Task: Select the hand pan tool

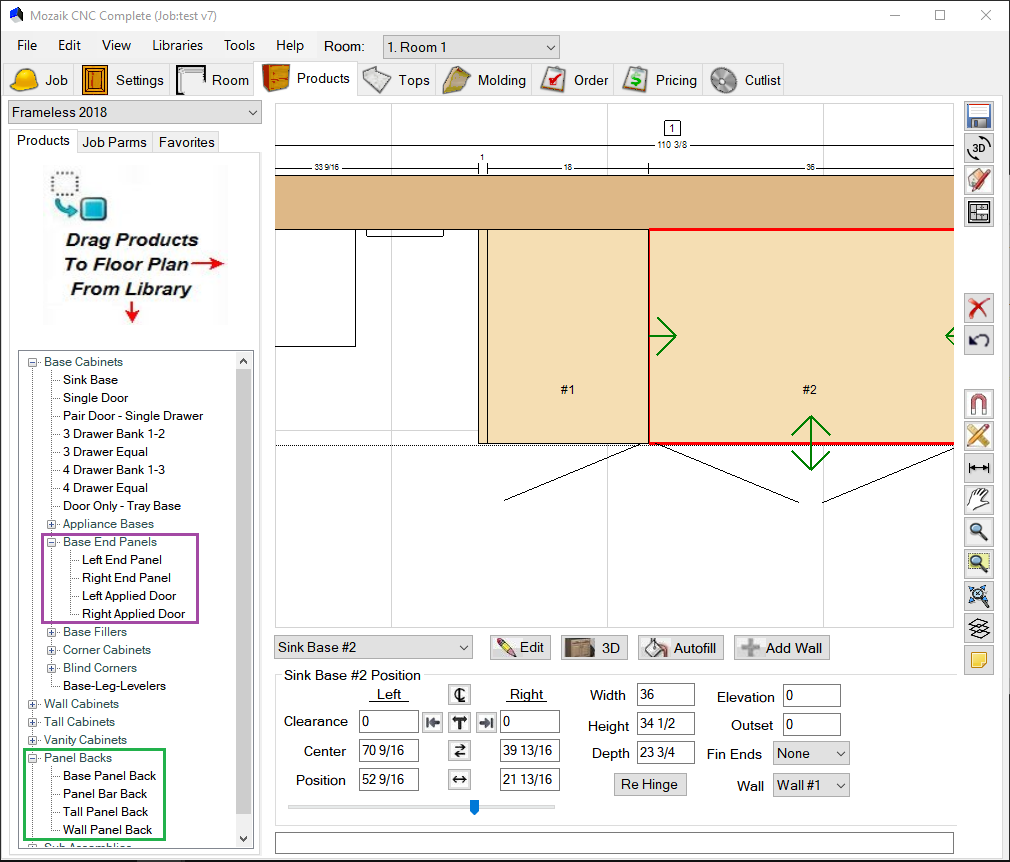Action: (x=979, y=500)
